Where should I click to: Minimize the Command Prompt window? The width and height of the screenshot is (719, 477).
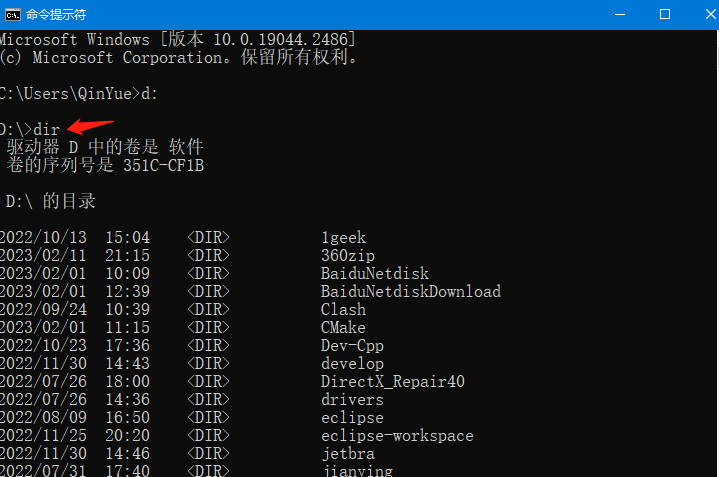[619, 14]
